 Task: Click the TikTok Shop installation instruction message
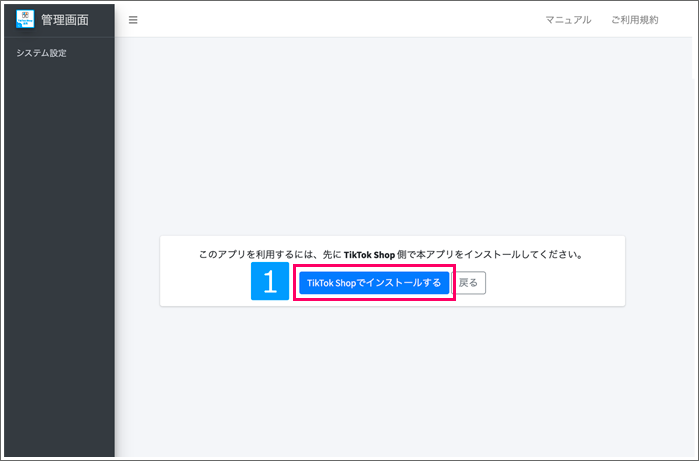pos(391,255)
